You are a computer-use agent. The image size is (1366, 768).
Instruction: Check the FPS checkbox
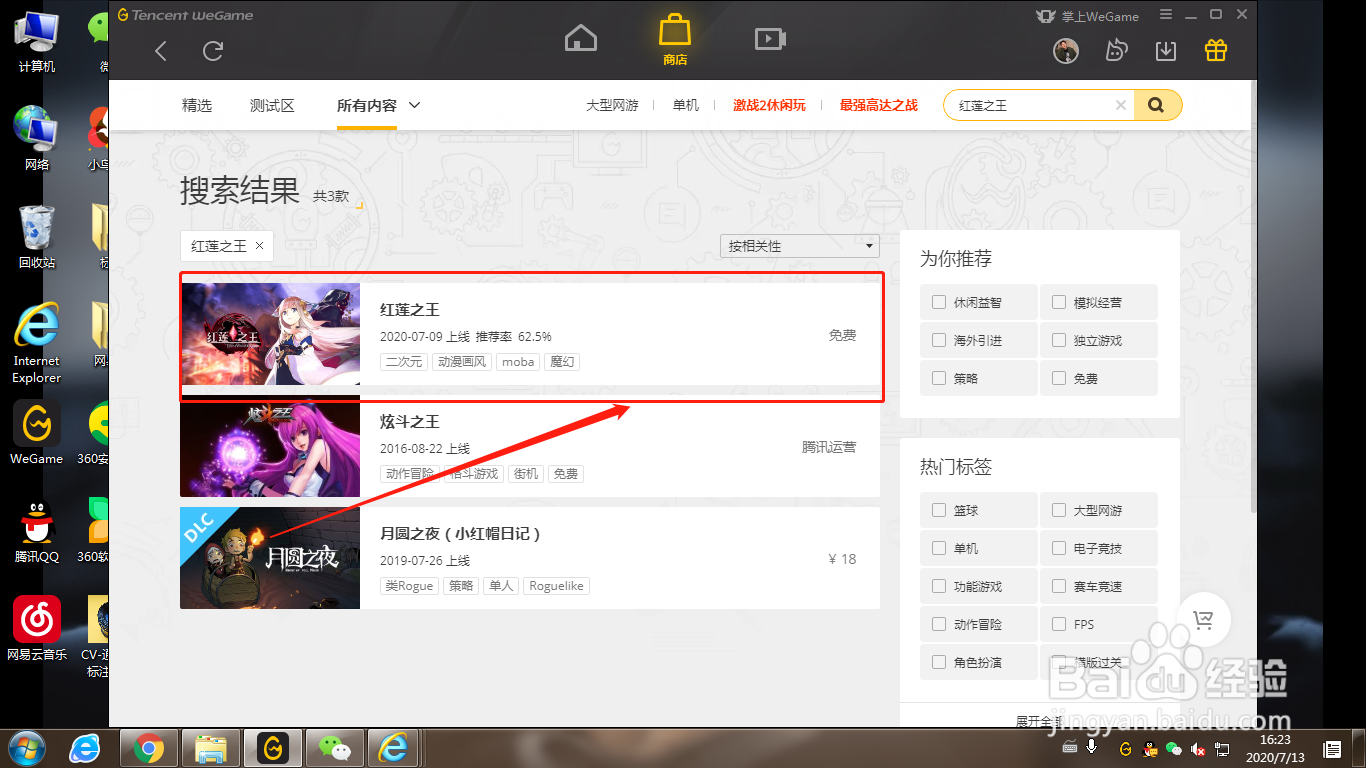click(x=1058, y=624)
